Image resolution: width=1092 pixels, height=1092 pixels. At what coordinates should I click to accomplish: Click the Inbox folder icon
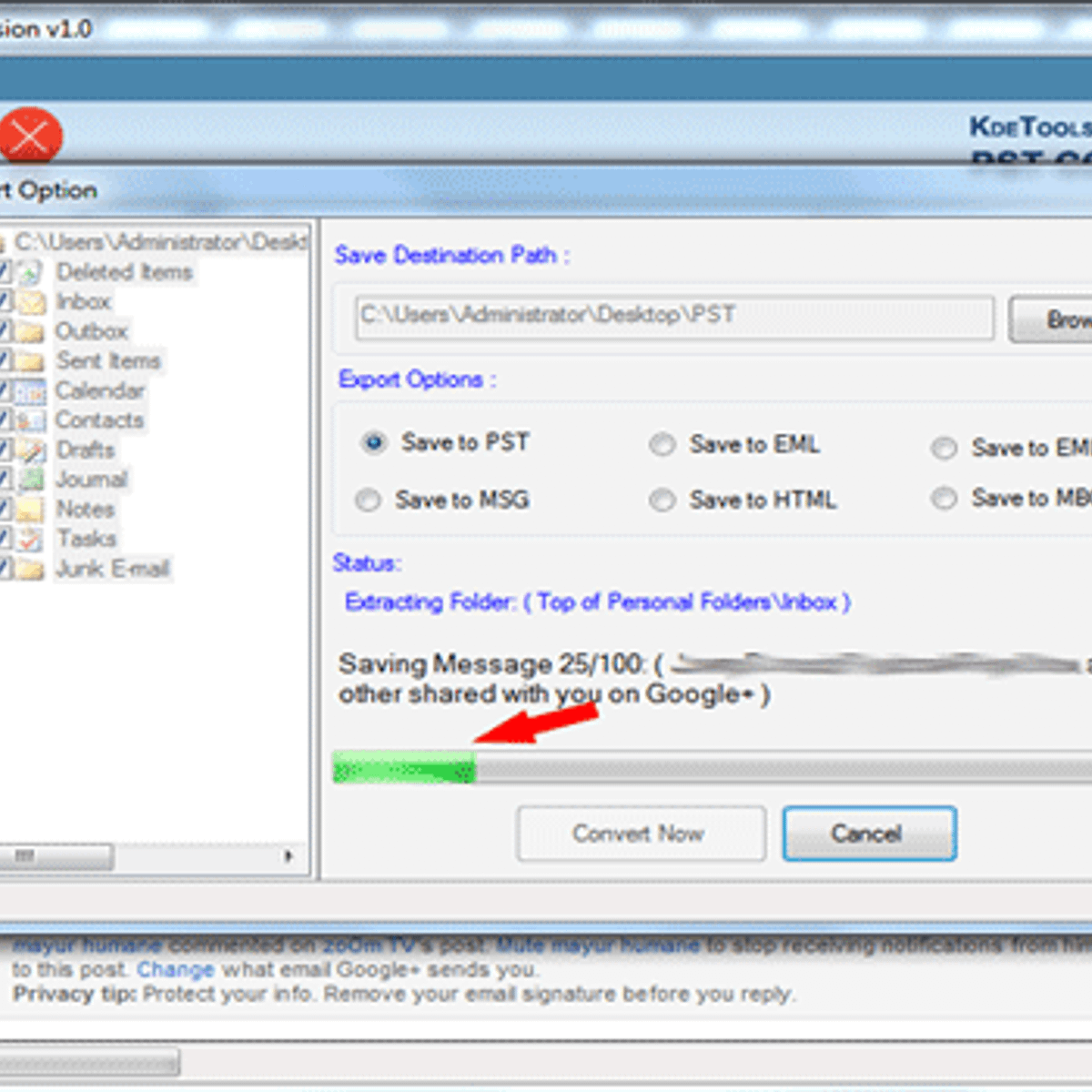tap(32, 301)
